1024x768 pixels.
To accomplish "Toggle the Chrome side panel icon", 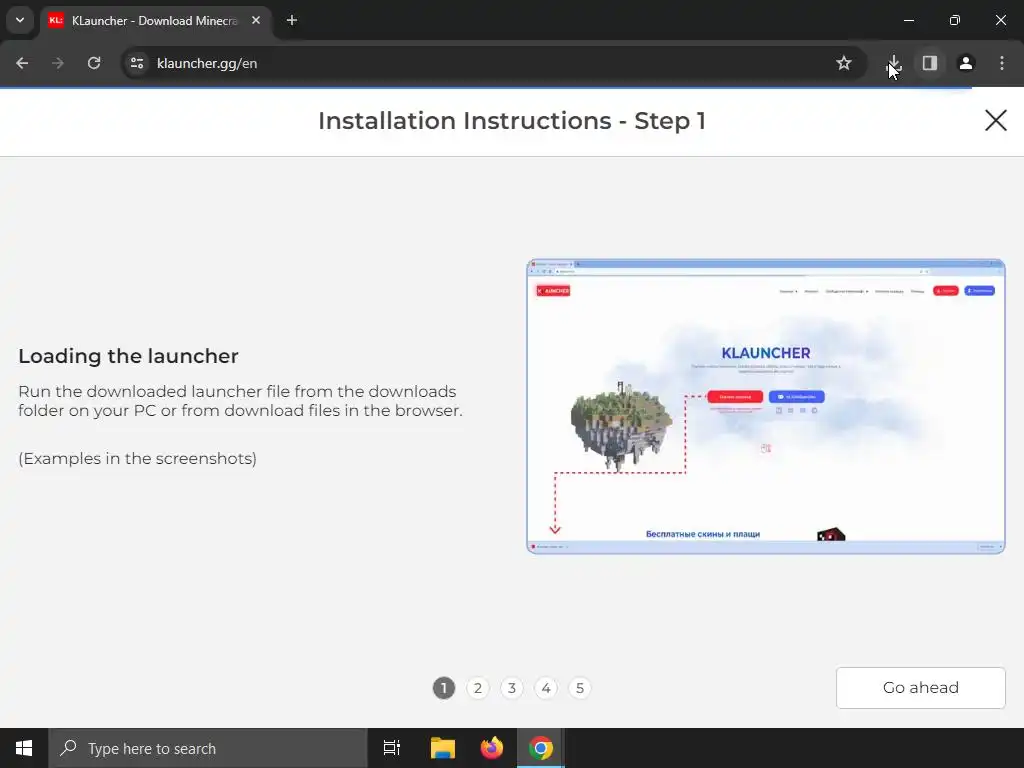I will (x=930, y=63).
